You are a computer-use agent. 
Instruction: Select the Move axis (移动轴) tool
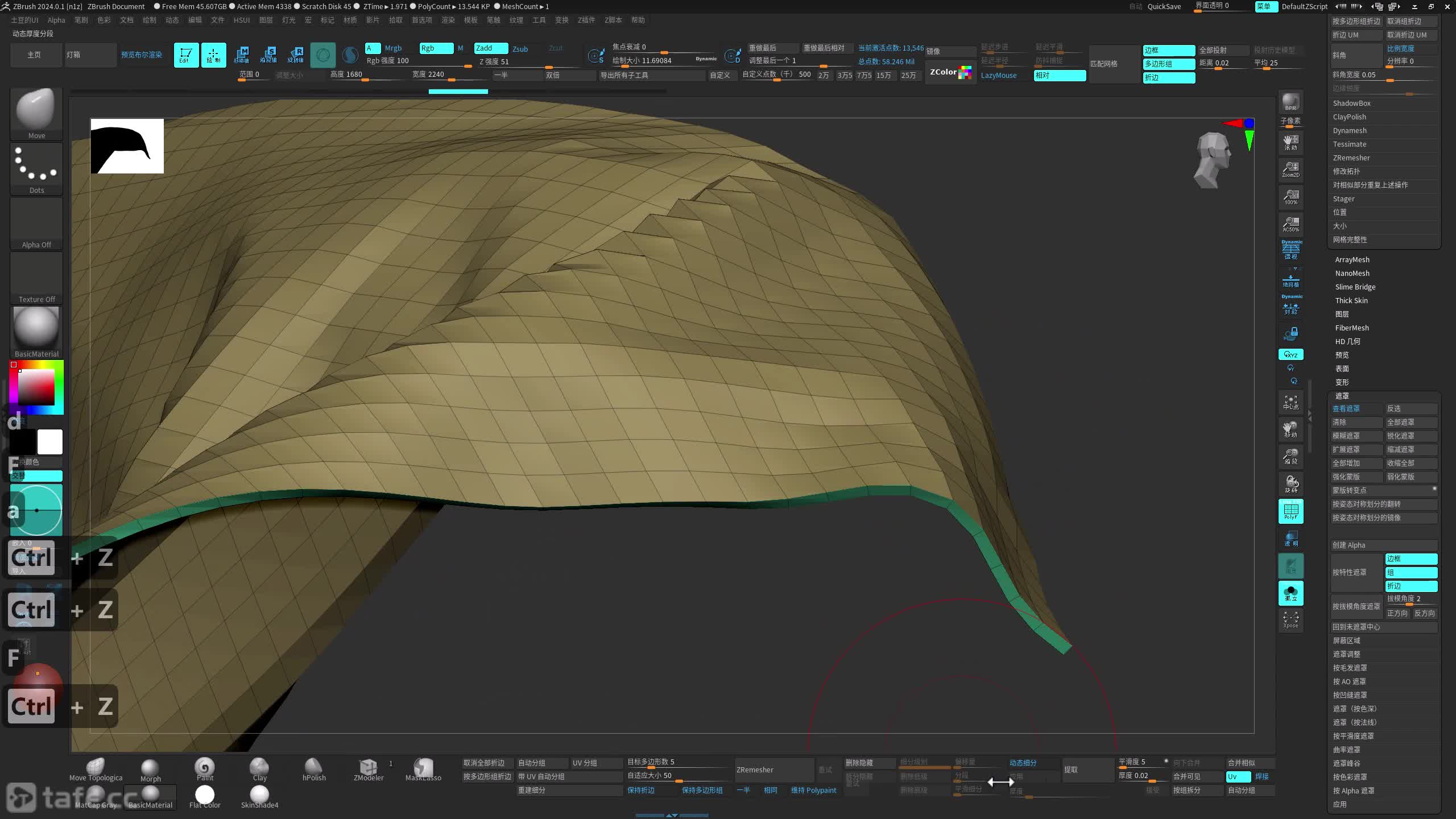point(241,55)
